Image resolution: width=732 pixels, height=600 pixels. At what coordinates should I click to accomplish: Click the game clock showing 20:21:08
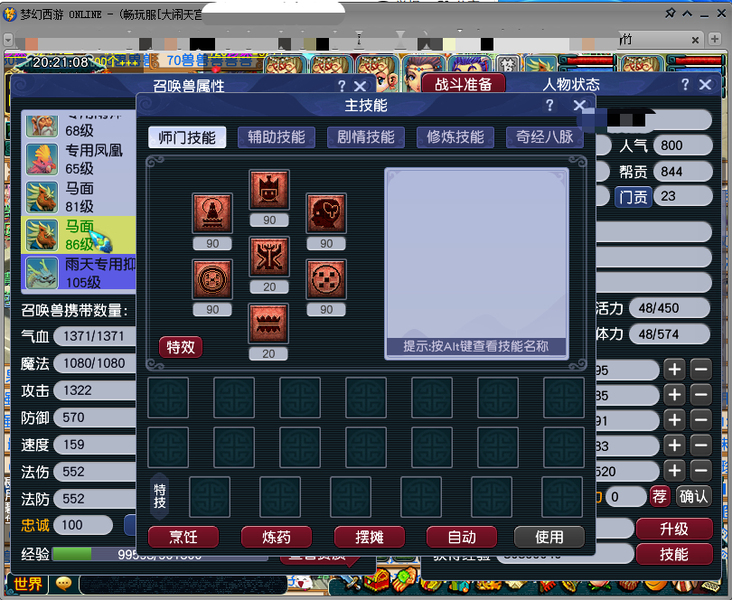[x=61, y=62]
